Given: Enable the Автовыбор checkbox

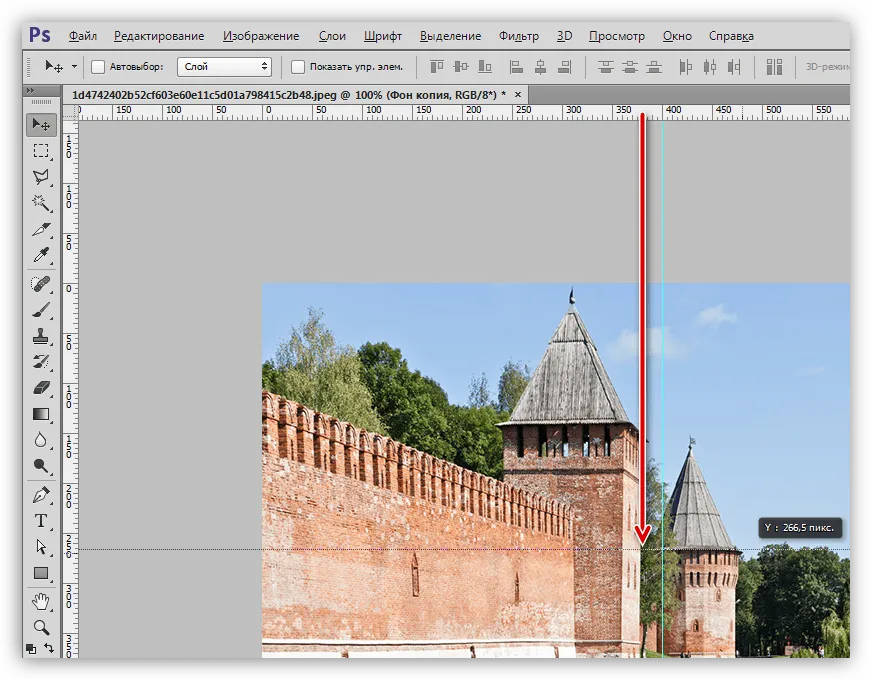Looking at the screenshot, I should coord(98,67).
